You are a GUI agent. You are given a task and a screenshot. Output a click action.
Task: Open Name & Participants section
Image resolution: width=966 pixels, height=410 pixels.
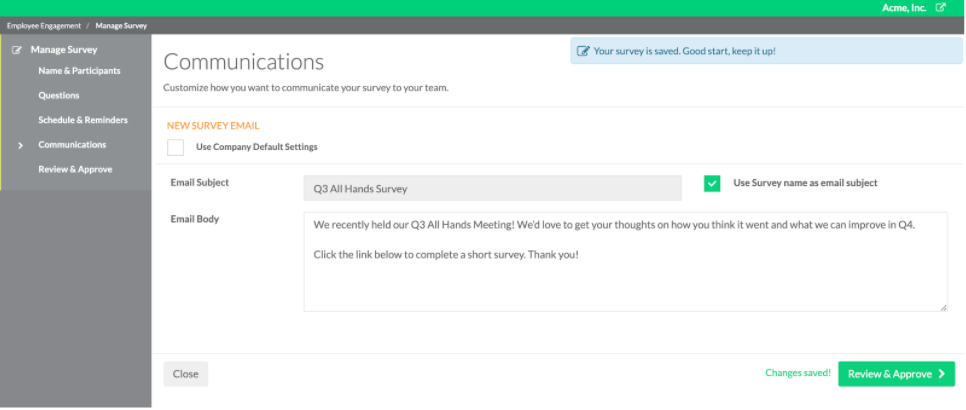(79, 71)
